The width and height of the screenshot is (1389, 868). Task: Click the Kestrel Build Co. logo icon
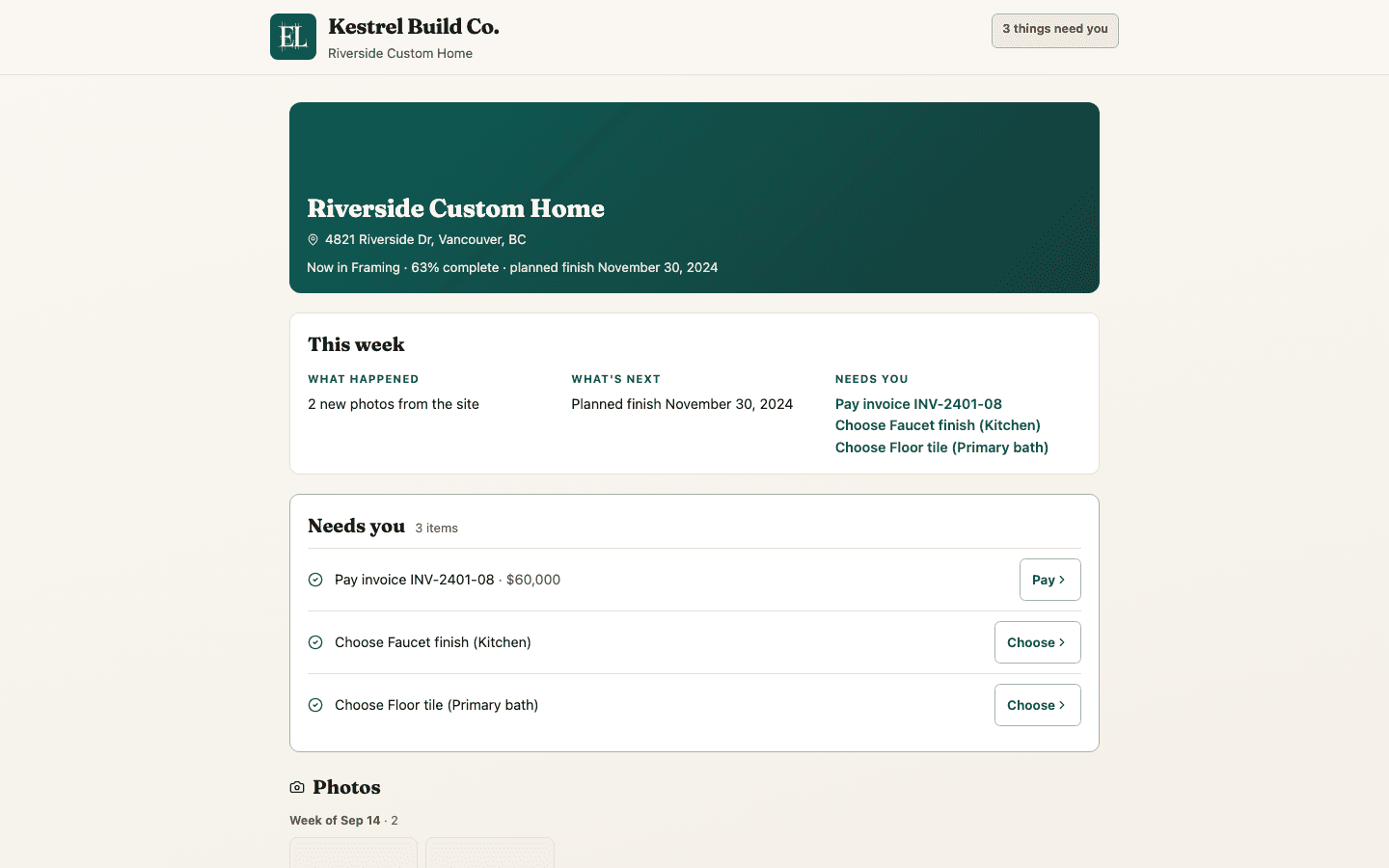pyautogui.click(x=293, y=37)
